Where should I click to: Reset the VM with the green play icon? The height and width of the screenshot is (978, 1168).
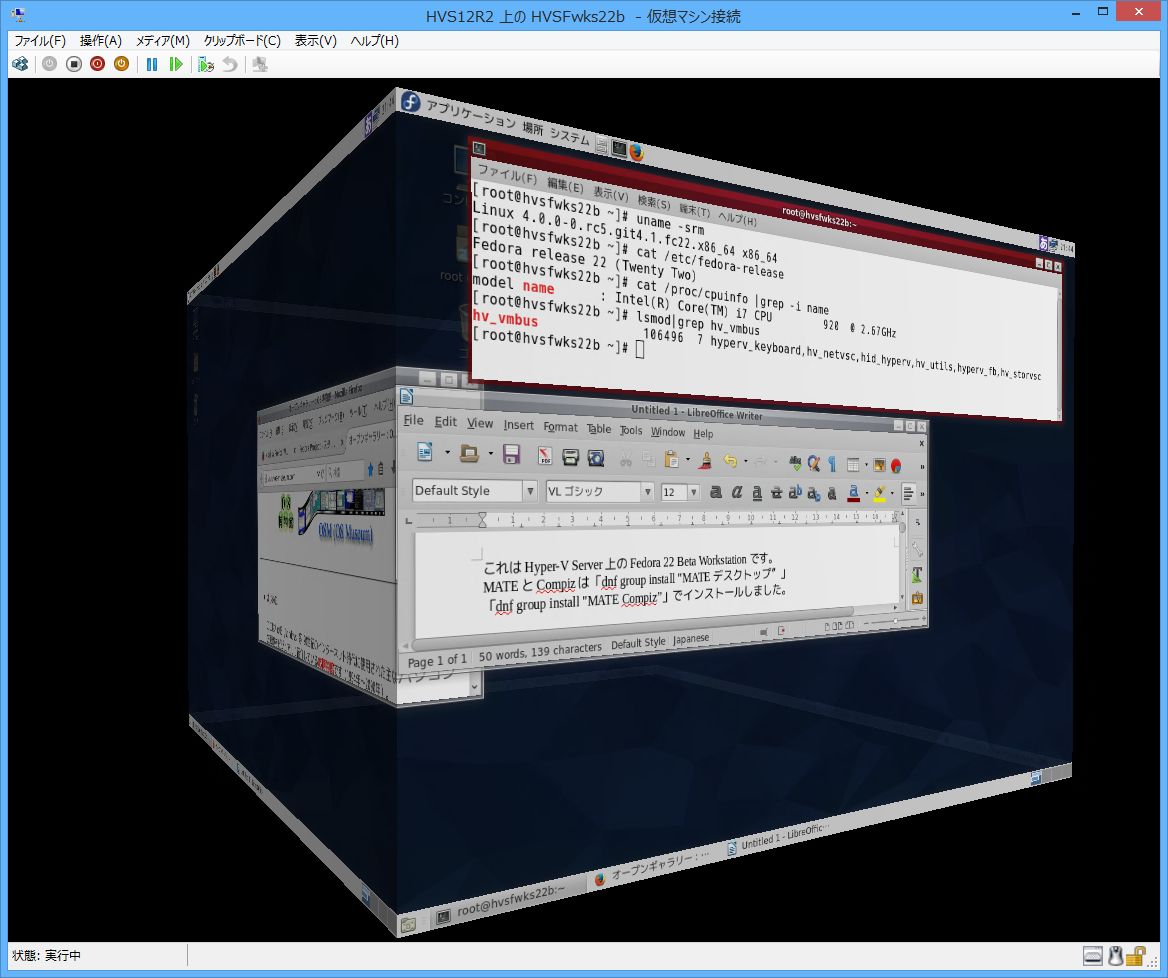coord(176,64)
